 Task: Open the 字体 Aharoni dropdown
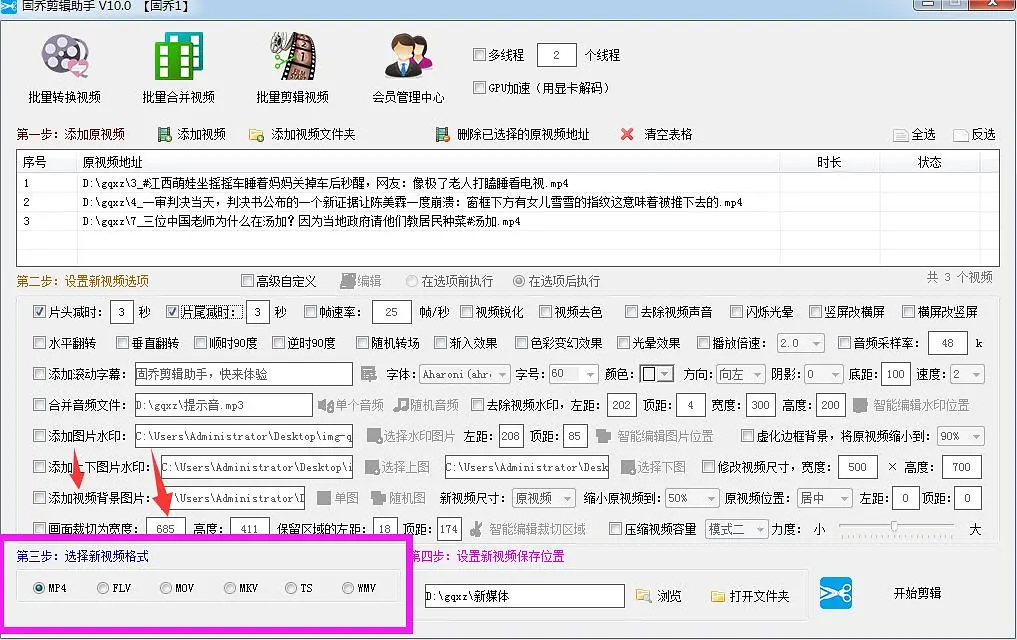(x=464, y=374)
